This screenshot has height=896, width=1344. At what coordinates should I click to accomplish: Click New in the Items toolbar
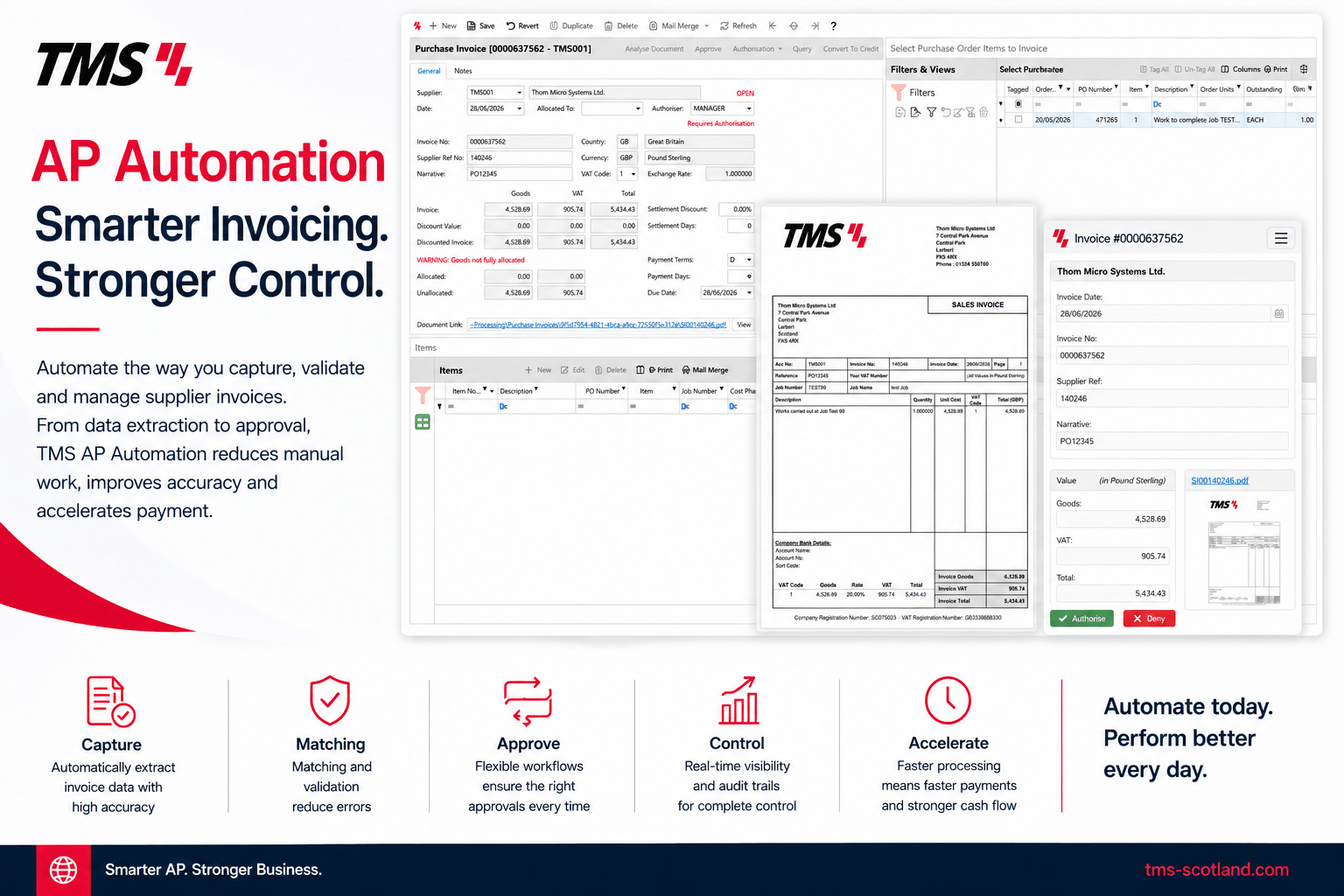pos(538,370)
